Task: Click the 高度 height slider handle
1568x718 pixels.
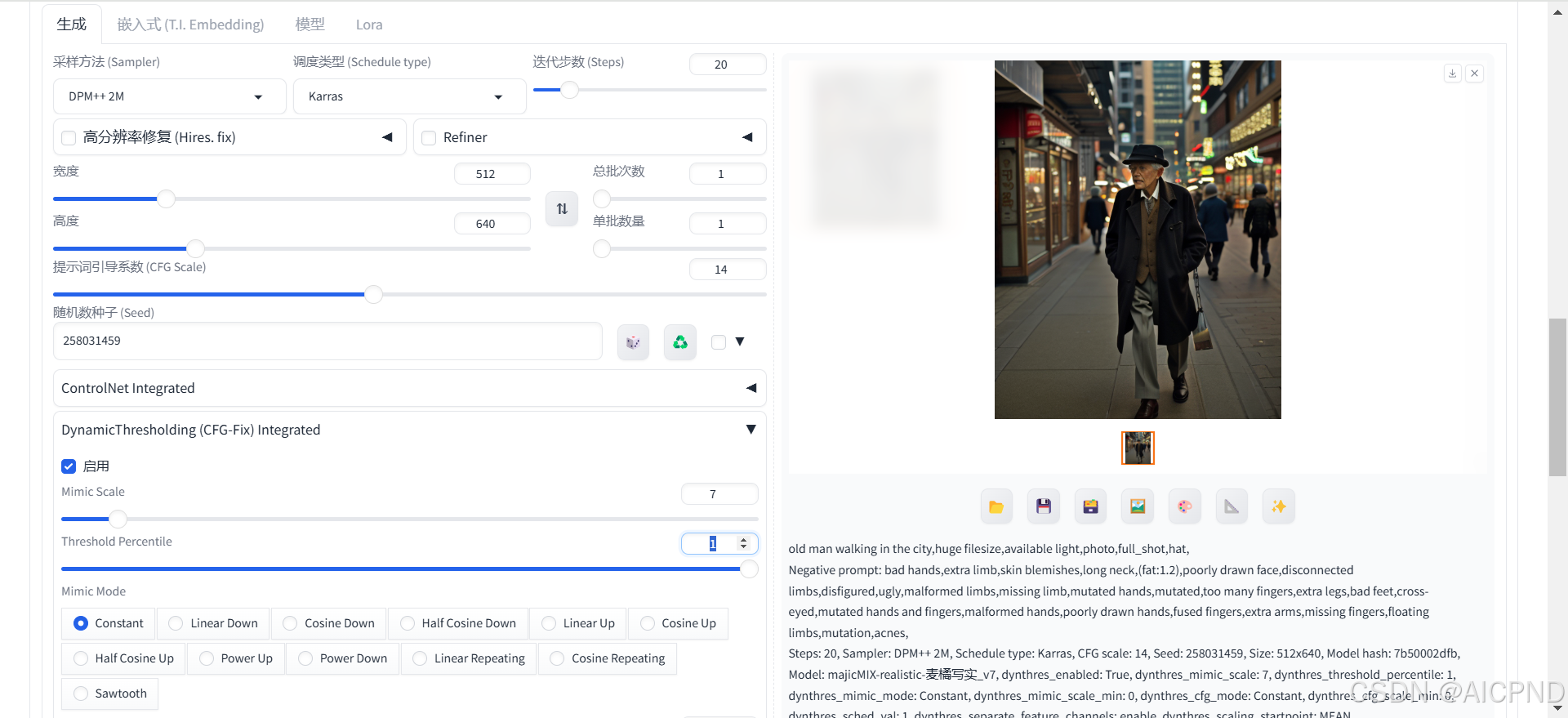Action: point(195,248)
